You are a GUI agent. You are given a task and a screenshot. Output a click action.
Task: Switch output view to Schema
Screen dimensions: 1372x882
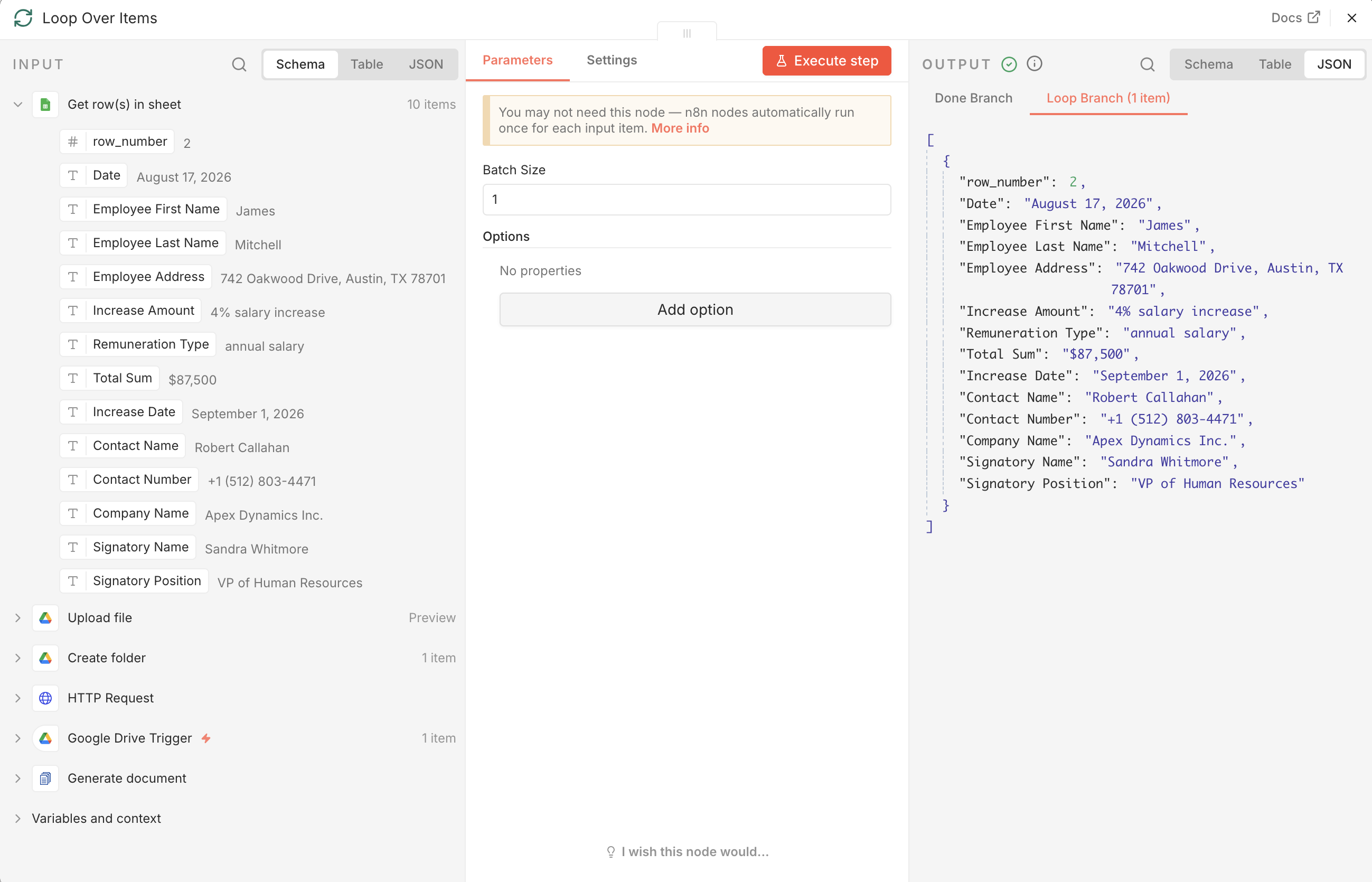[1208, 64]
